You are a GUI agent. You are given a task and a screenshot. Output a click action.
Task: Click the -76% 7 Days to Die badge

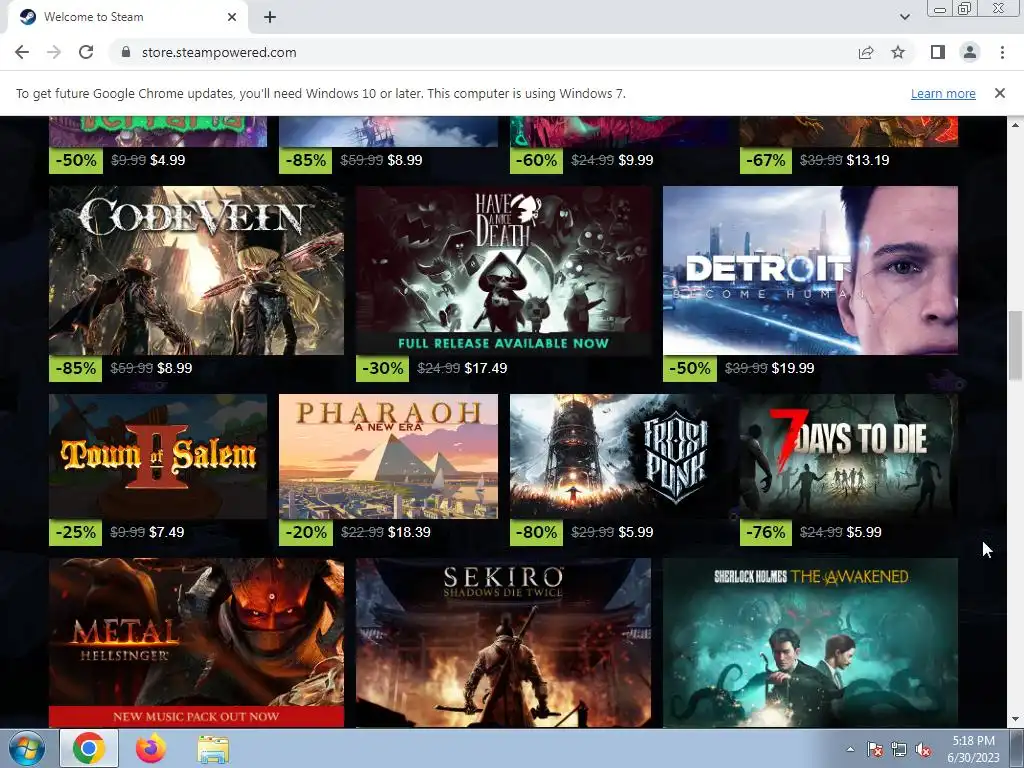[766, 532]
